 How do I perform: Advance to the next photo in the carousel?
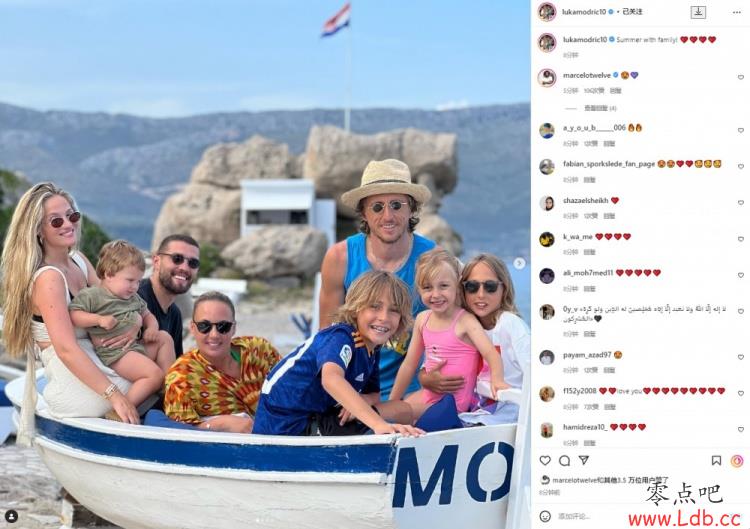point(519,263)
